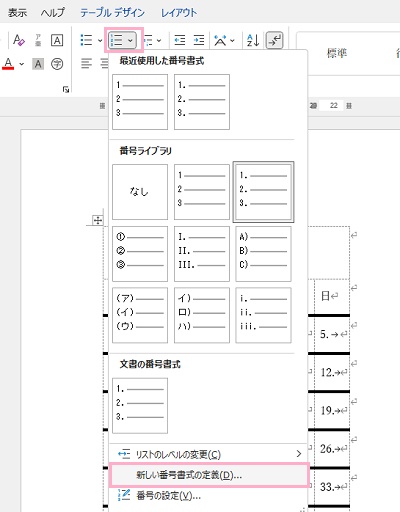Toggle show paragraph marks button

click(x=274, y=40)
